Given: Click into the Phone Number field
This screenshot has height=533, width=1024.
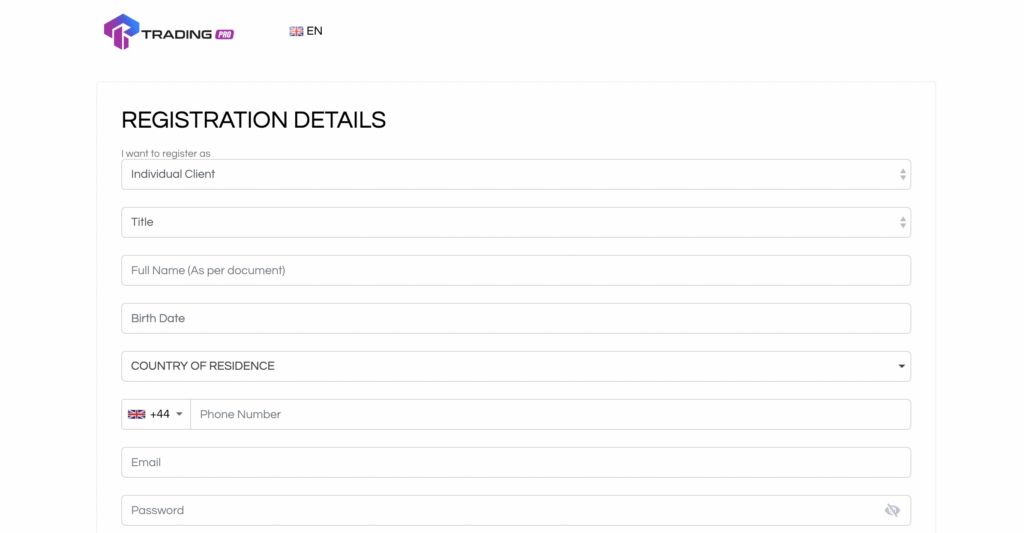Looking at the screenshot, I should (x=550, y=414).
